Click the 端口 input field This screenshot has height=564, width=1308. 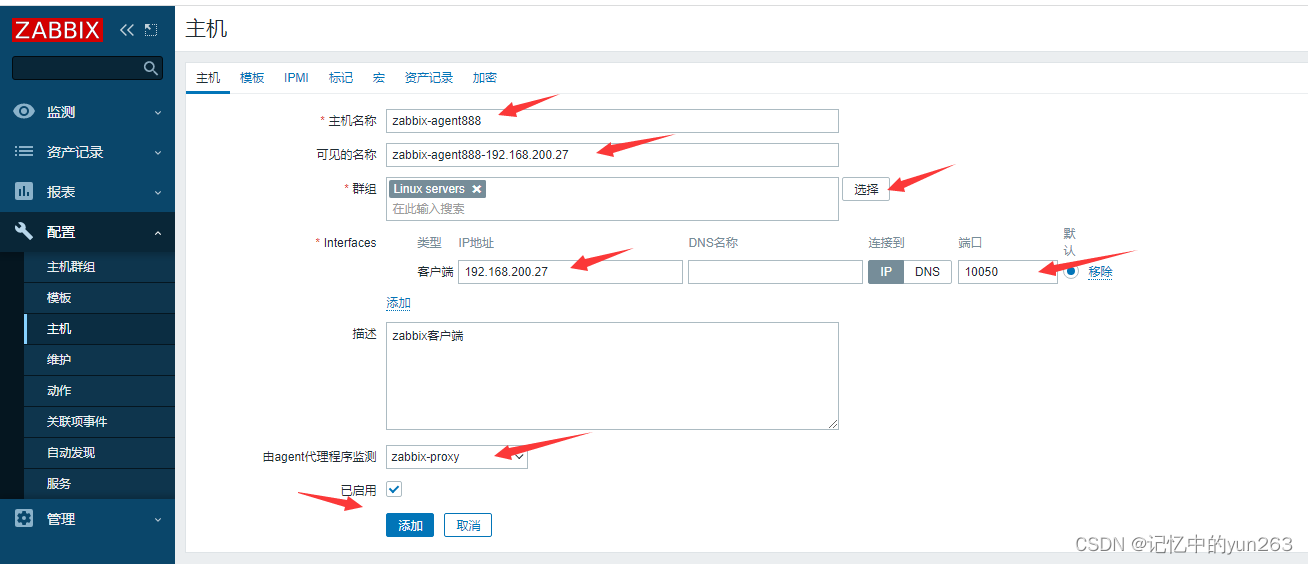(x=1007, y=272)
